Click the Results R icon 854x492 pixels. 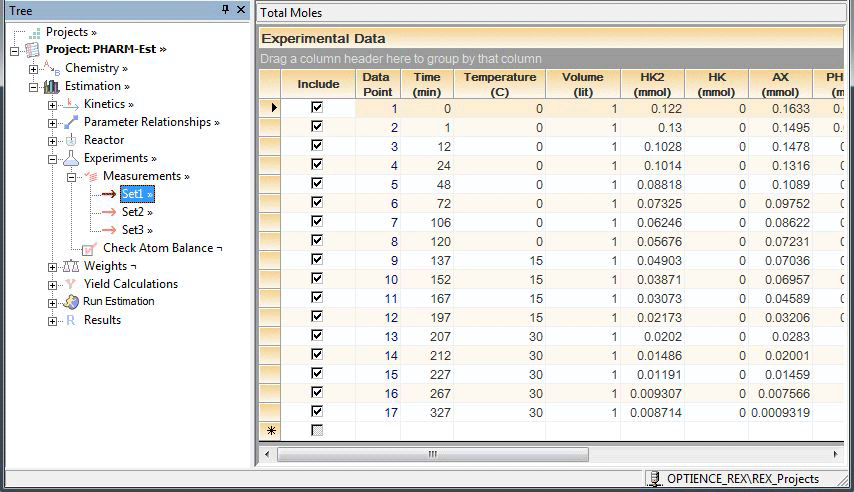coord(71,320)
